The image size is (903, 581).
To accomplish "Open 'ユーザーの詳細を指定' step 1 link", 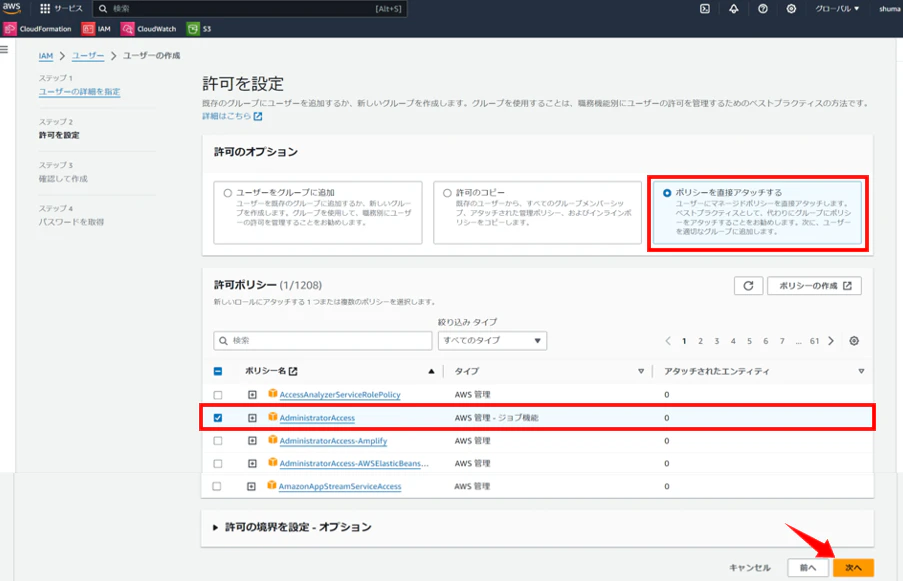I will point(79,92).
